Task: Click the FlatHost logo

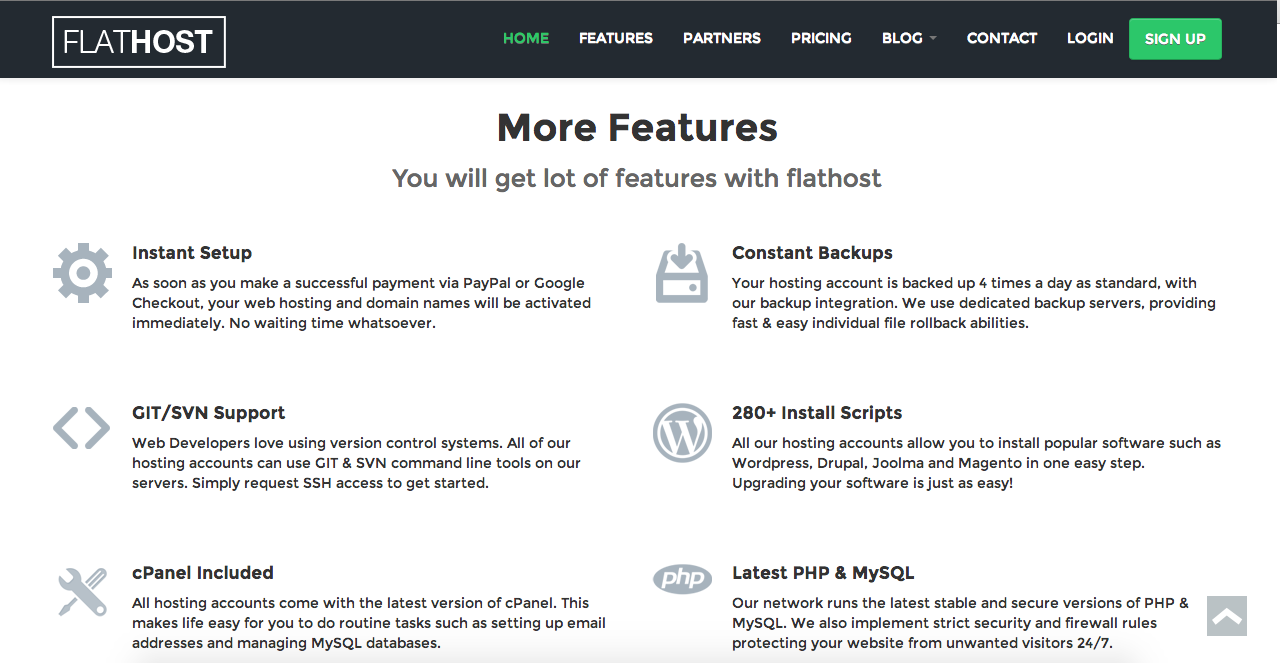Action: click(139, 42)
